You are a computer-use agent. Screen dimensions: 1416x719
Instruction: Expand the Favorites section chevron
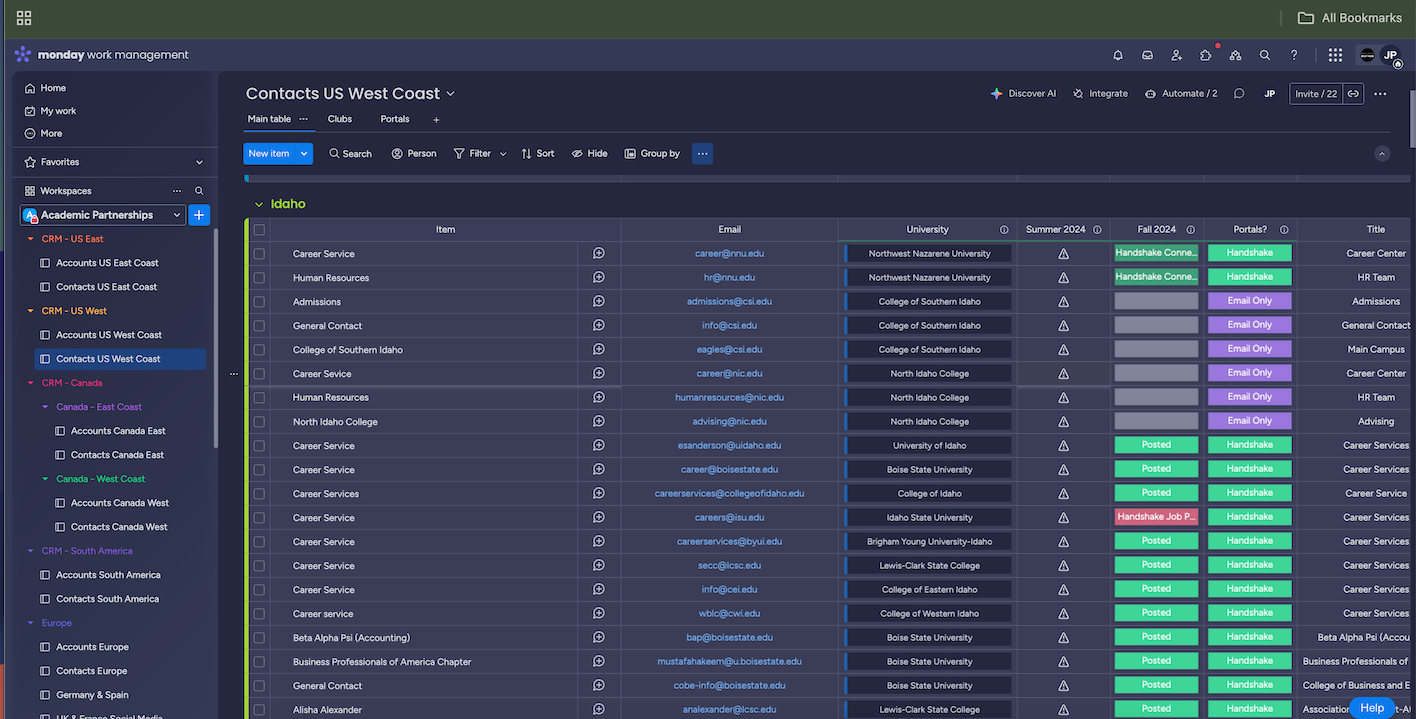199,162
